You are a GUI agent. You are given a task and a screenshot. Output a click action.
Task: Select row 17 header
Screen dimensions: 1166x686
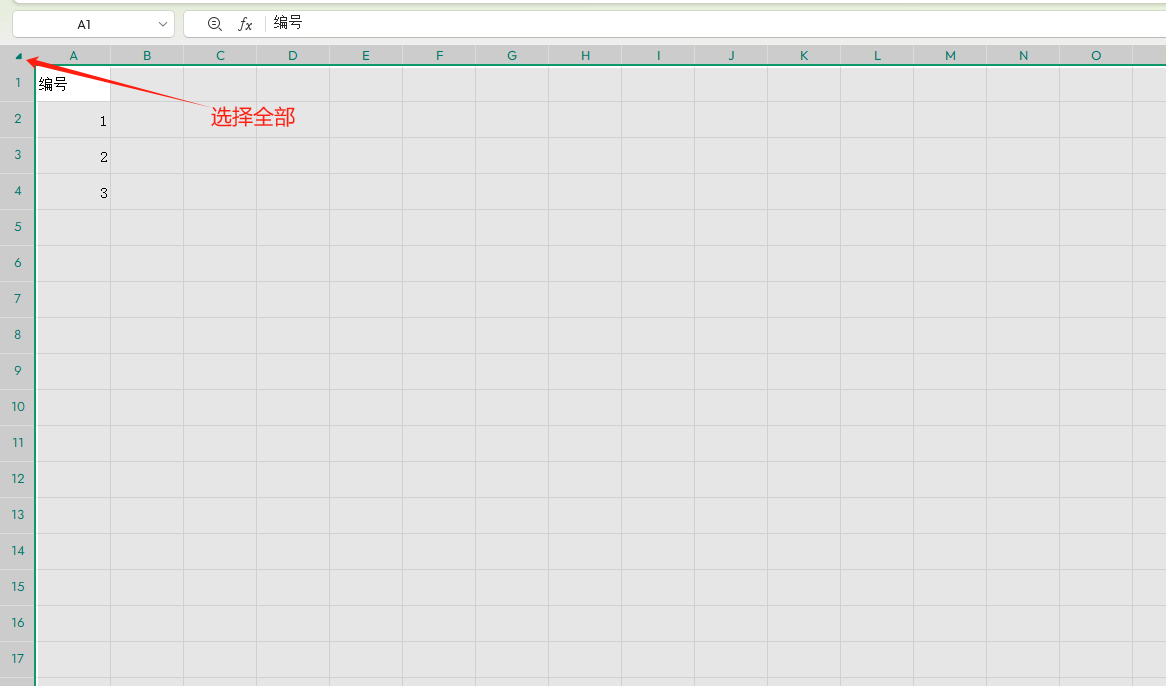[x=18, y=659]
